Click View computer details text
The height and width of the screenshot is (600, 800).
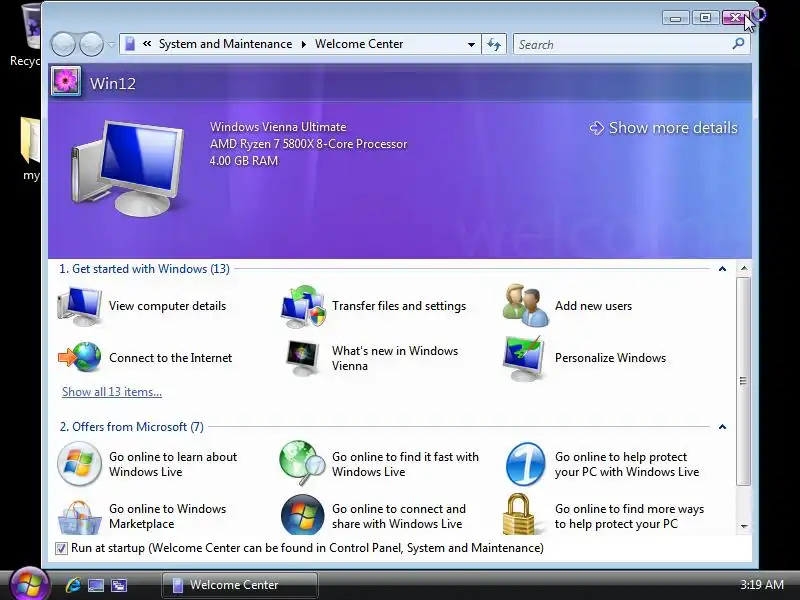[167, 306]
